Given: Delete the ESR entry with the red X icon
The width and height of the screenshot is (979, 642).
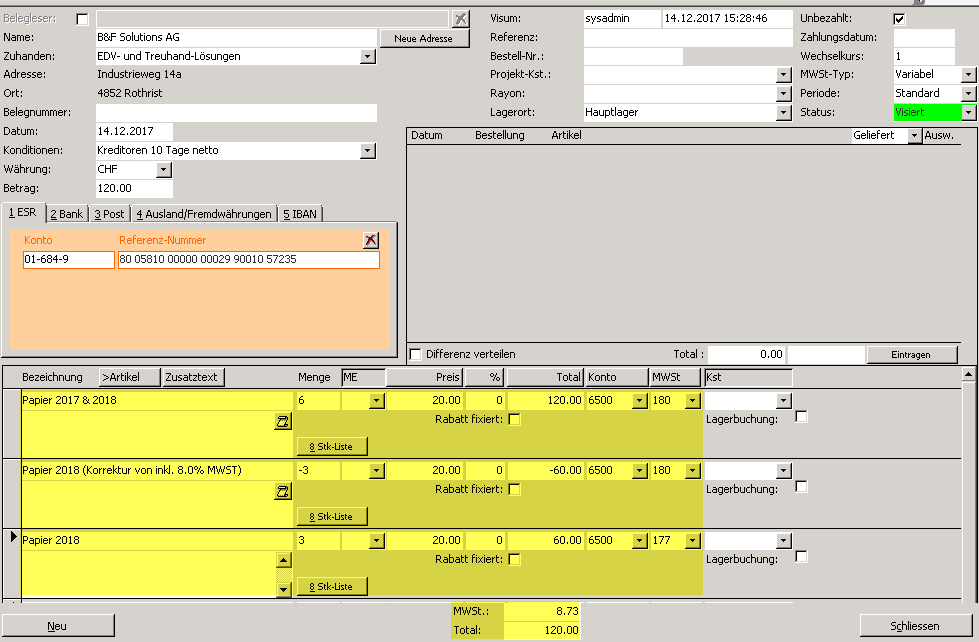Looking at the screenshot, I should pos(371,240).
